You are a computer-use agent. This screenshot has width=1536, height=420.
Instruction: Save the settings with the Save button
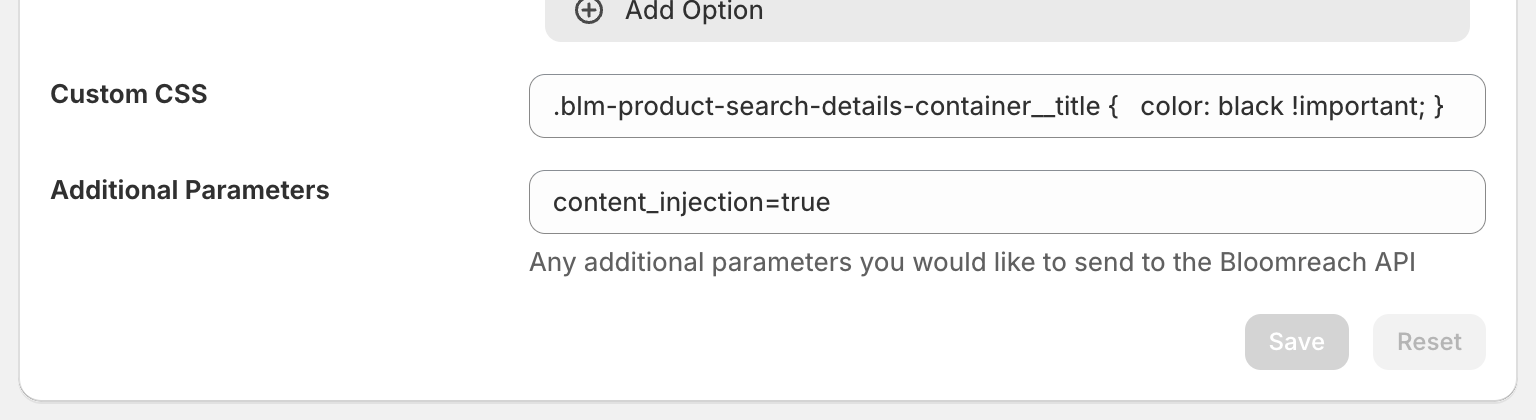[x=1296, y=342]
